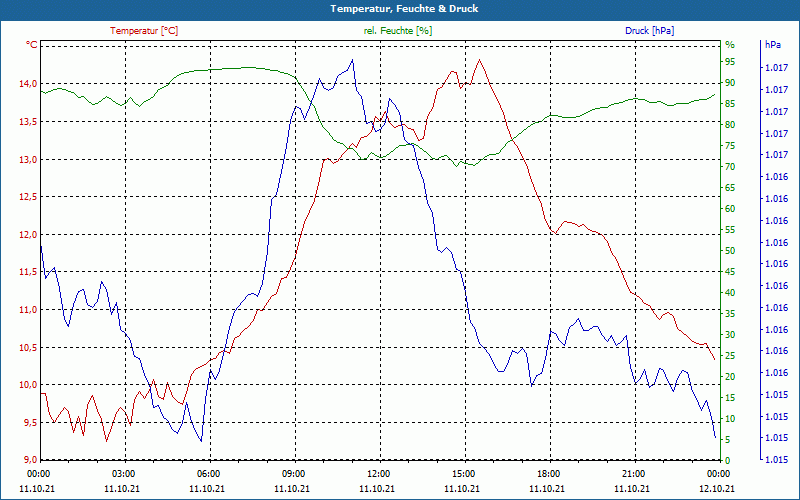
Task: Click the 13,5 tick on temperature axis
Action: [x=28, y=121]
